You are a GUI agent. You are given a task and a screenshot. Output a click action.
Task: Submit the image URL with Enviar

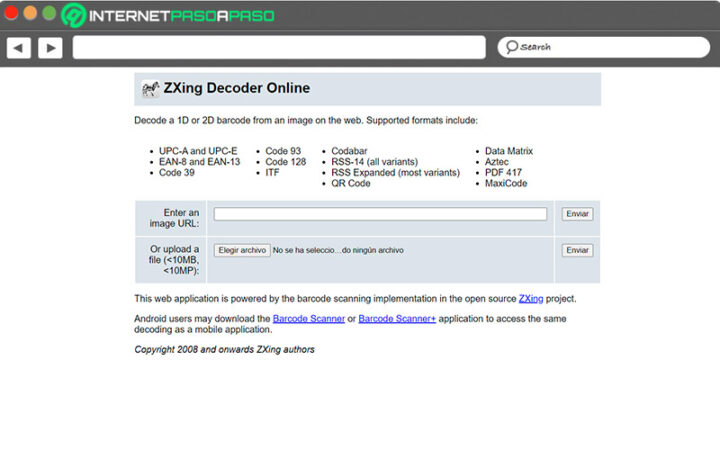click(x=577, y=214)
